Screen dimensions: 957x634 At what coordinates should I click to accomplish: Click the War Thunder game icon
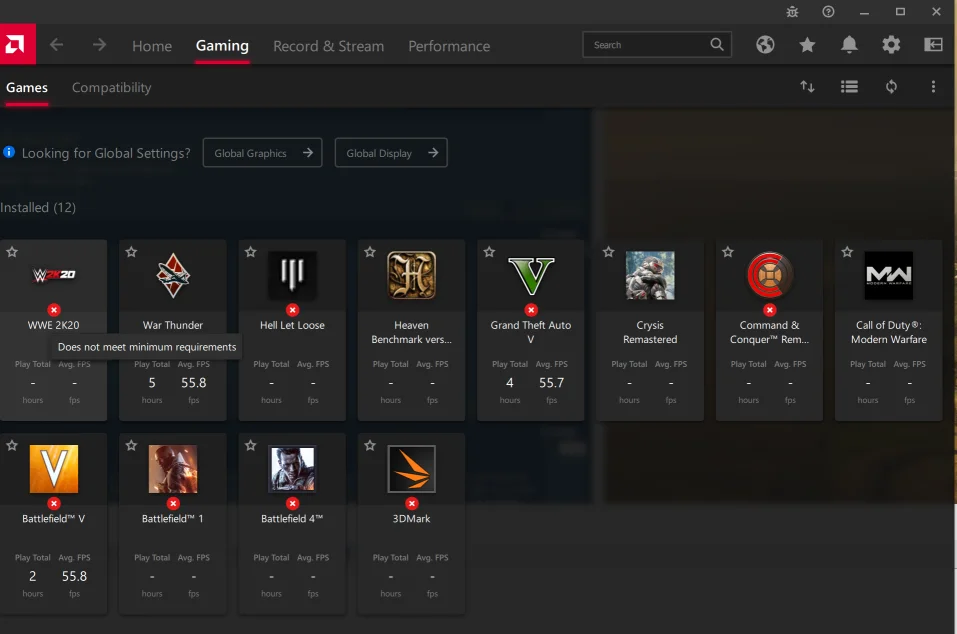(173, 275)
